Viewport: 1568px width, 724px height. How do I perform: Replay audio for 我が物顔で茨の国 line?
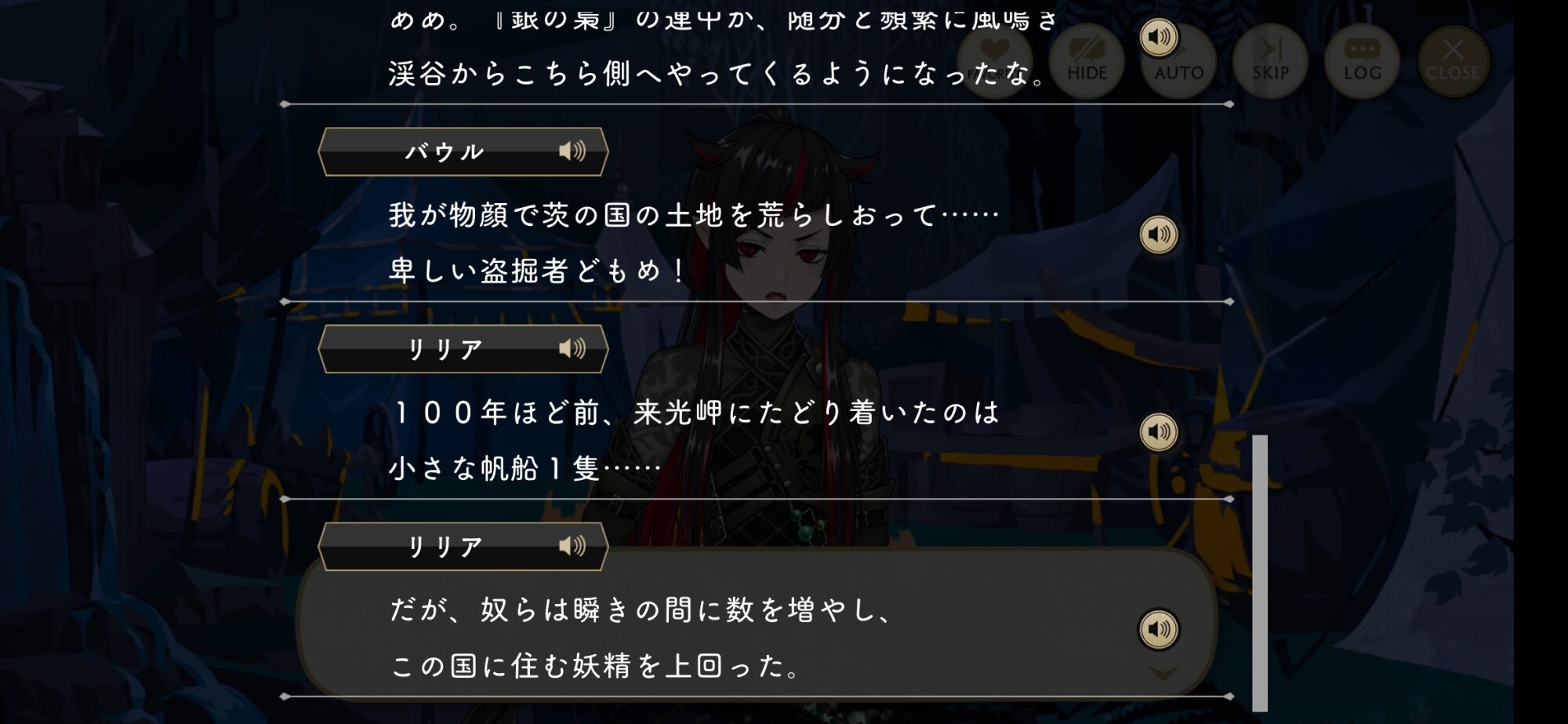click(x=1159, y=235)
